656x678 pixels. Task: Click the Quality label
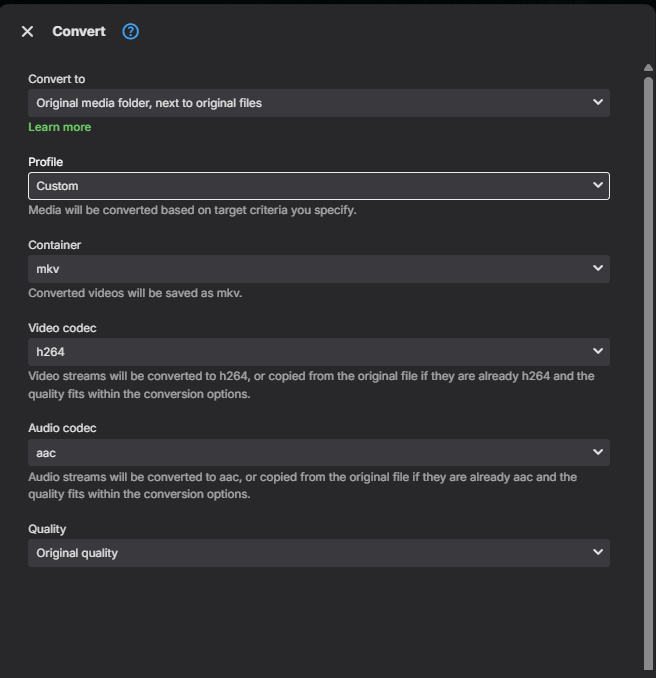pyautogui.click(x=47, y=529)
